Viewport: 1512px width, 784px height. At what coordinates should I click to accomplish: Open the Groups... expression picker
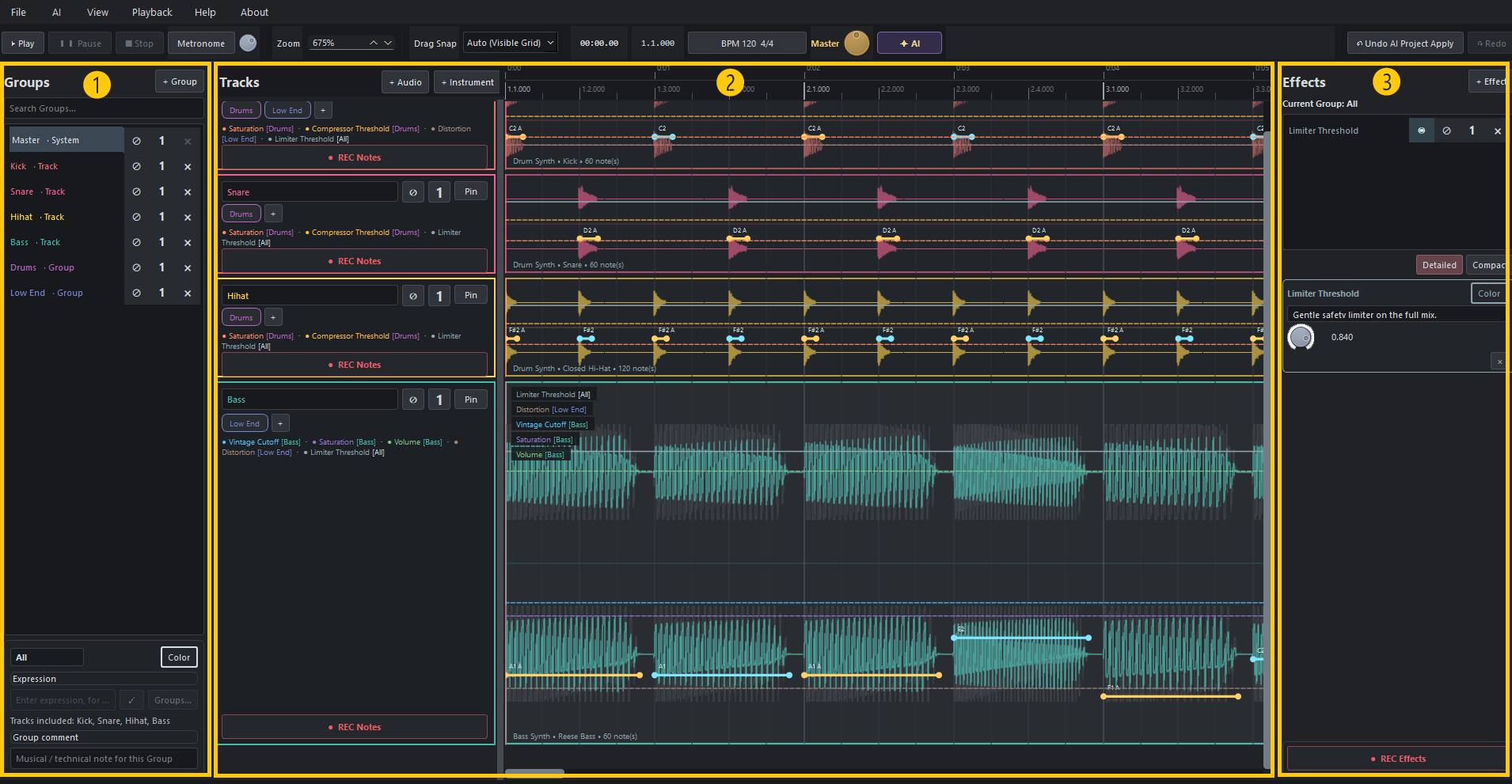(173, 700)
